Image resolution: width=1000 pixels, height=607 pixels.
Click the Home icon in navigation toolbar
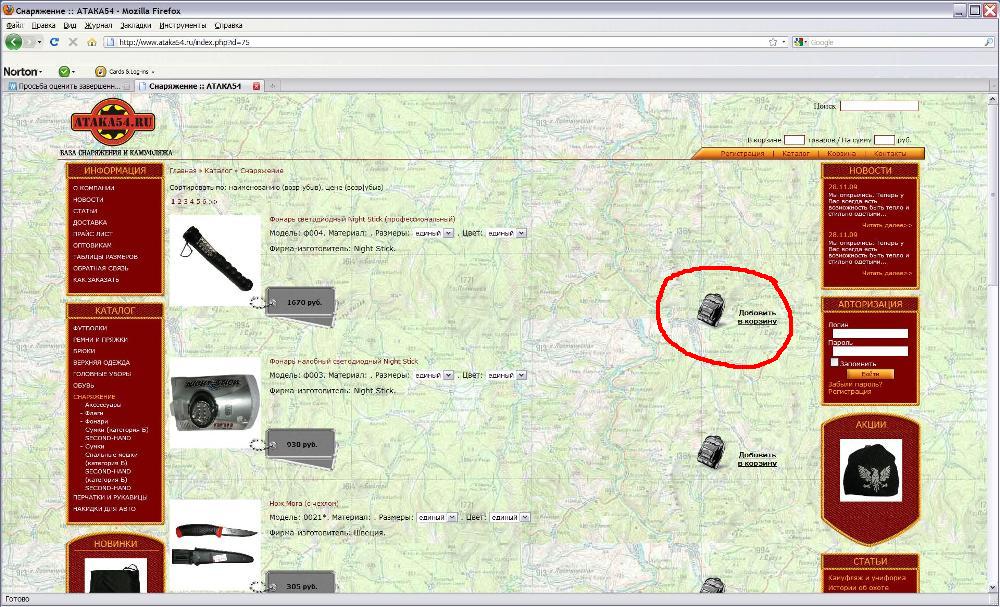(x=92, y=42)
